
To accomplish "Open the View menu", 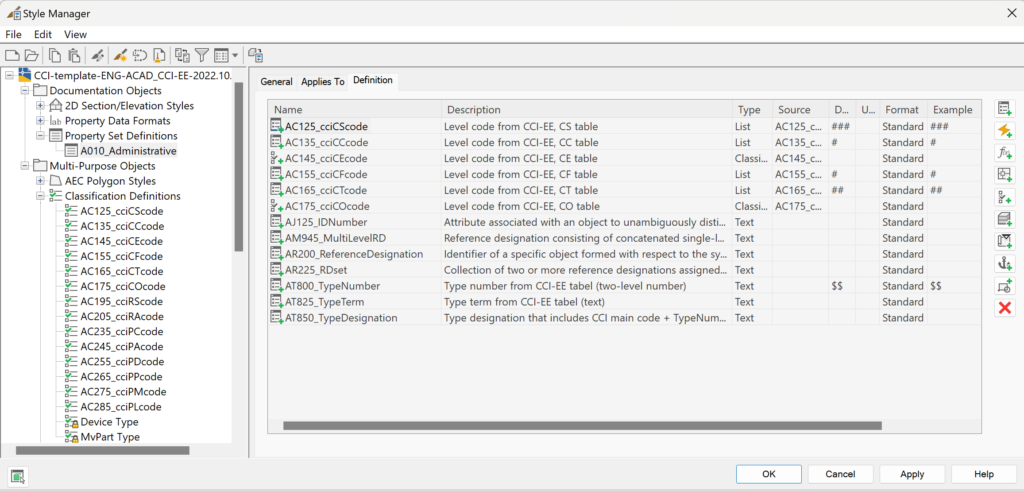I will coord(75,35).
